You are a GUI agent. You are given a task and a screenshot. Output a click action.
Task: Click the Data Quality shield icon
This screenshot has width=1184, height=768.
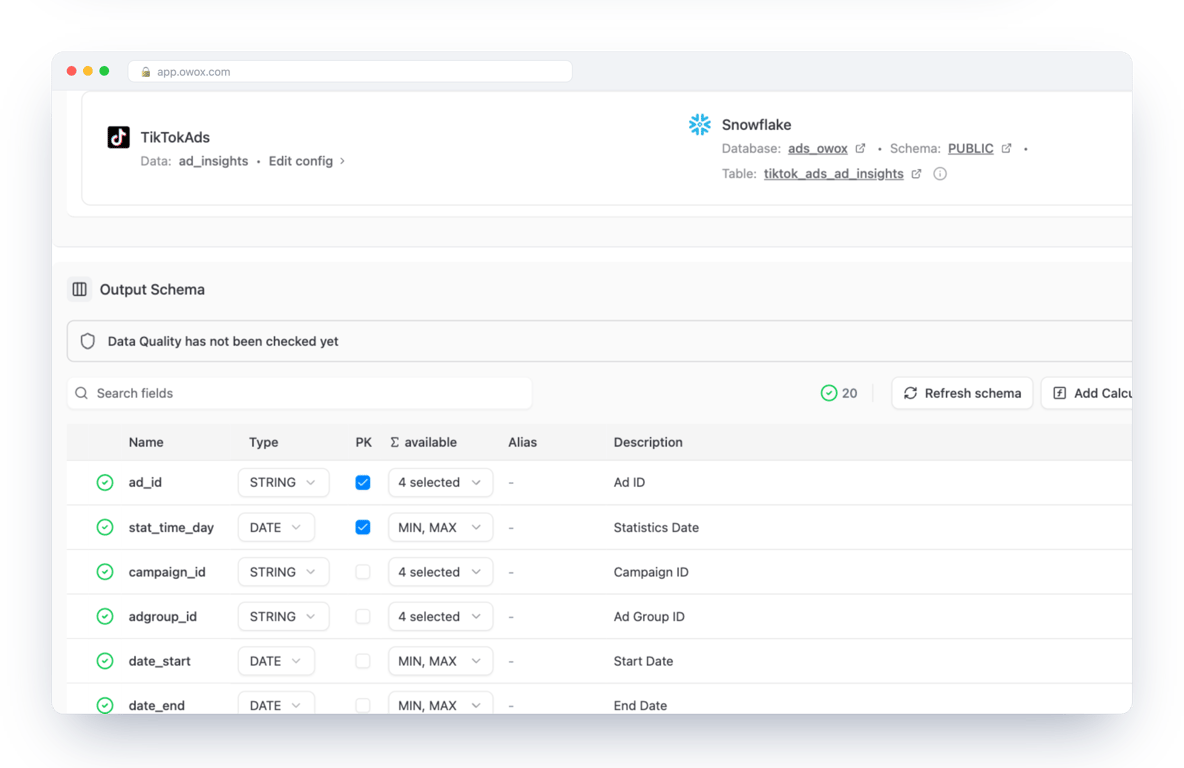(x=88, y=341)
